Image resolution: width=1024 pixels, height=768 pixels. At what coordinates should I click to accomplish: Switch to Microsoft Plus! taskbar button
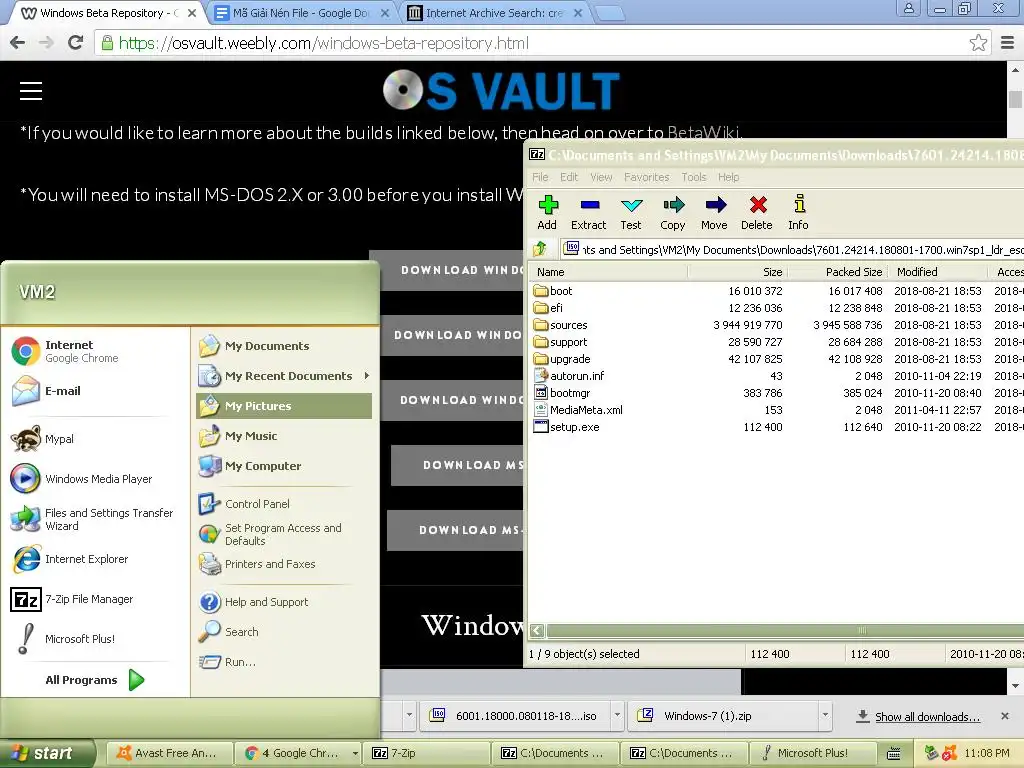point(812,753)
